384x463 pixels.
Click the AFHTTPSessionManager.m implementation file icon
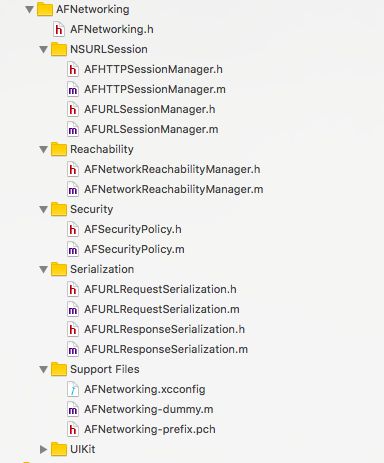73,89
